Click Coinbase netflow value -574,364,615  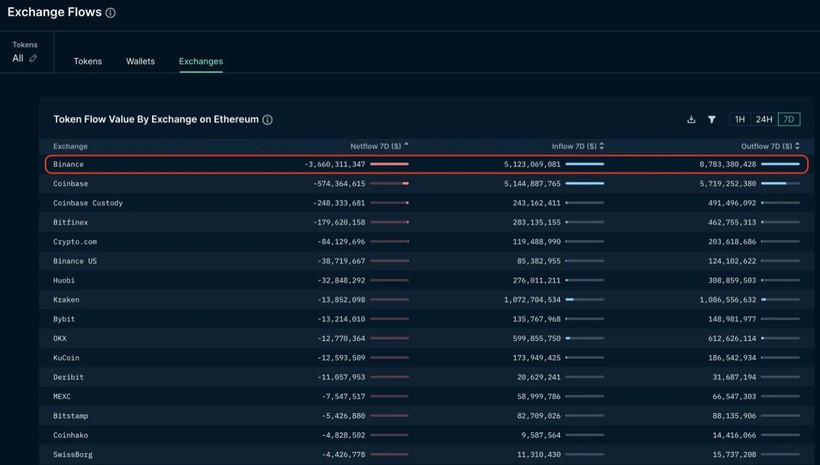[x=339, y=184]
